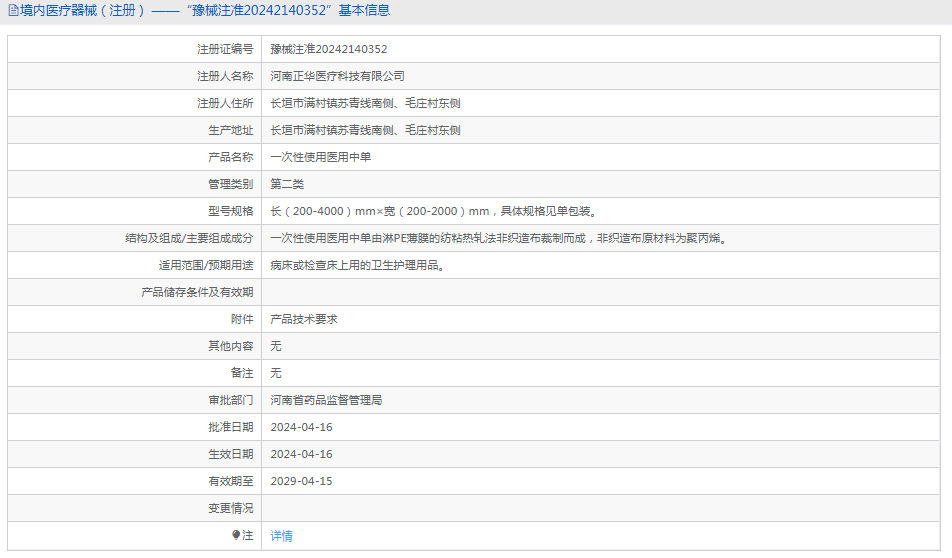Click the 管理类别 row label
This screenshot has width=952, height=558.
(x=230, y=184)
